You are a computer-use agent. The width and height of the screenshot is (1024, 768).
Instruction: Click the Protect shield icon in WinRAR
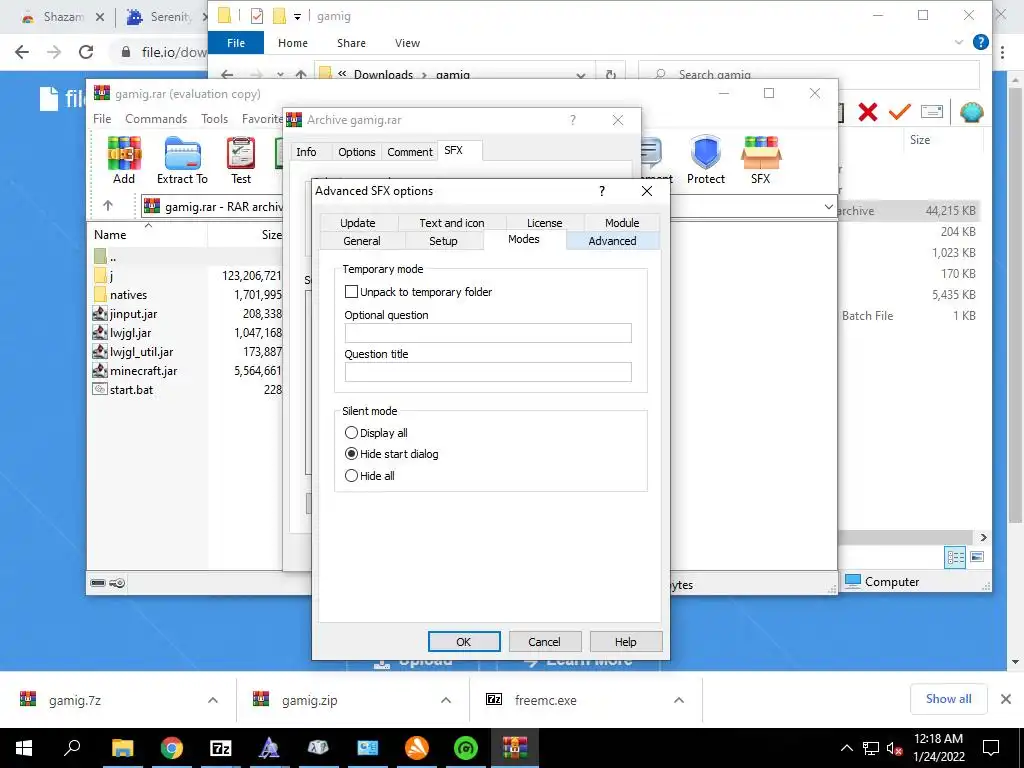pyautogui.click(x=706, y=160)
